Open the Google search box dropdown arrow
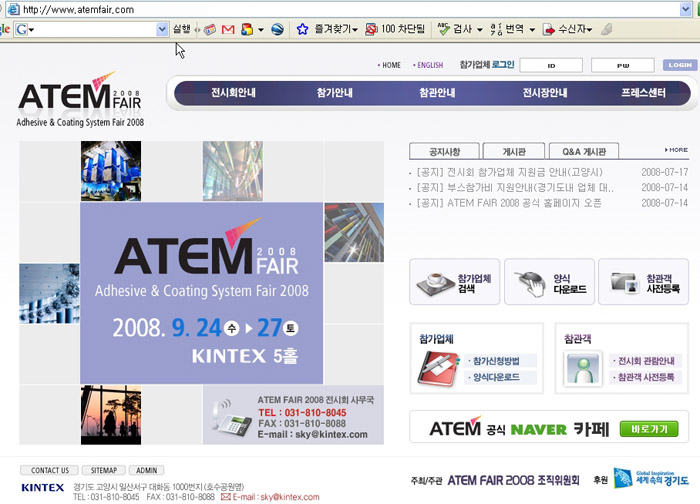This screenshot has width=700, height=504. [162, 29]
